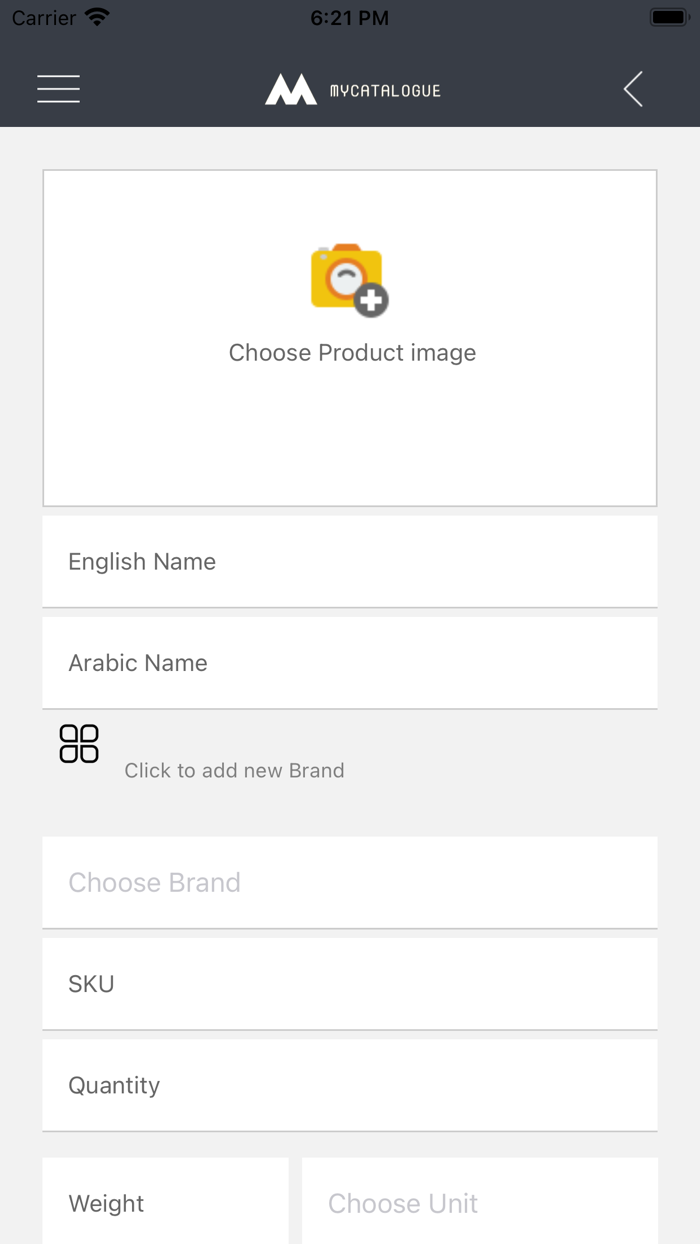This screenshot has width=700, height=1244.
Task: Select the English Name input field
Action: pyautogui.click(x=350, y=561)
